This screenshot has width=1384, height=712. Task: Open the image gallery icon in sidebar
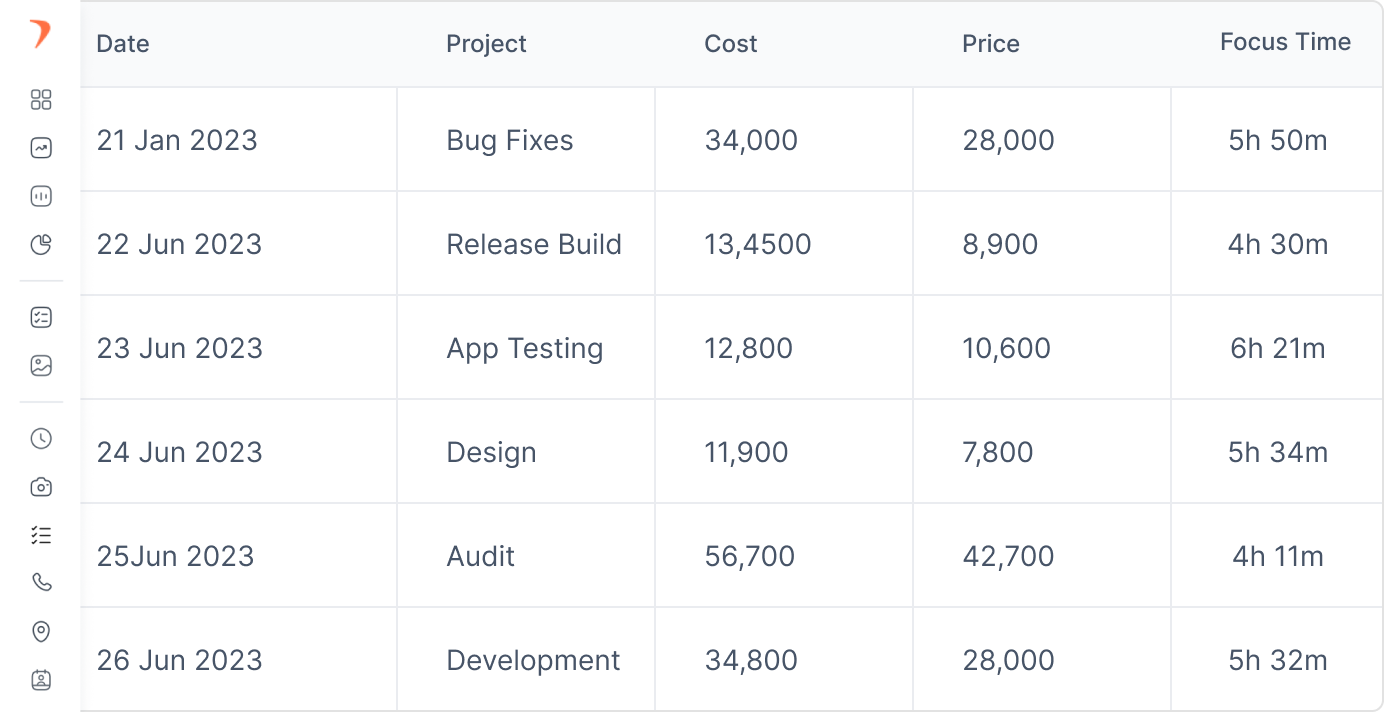click(x=41, y=366)
